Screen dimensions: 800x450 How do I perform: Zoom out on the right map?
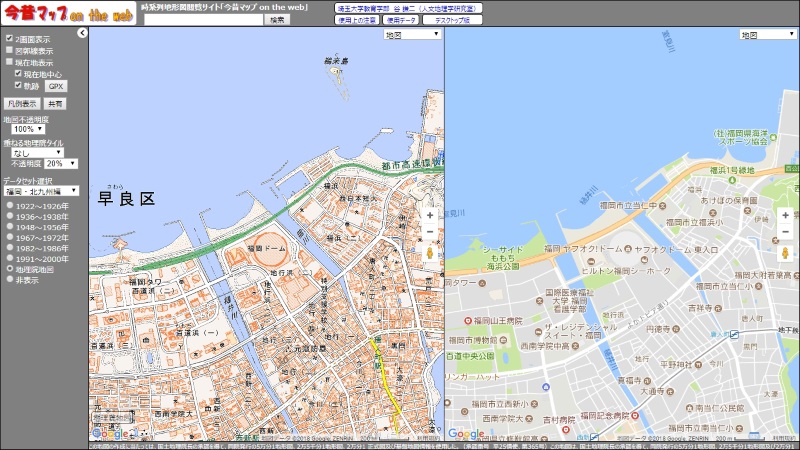pos(785,233)
